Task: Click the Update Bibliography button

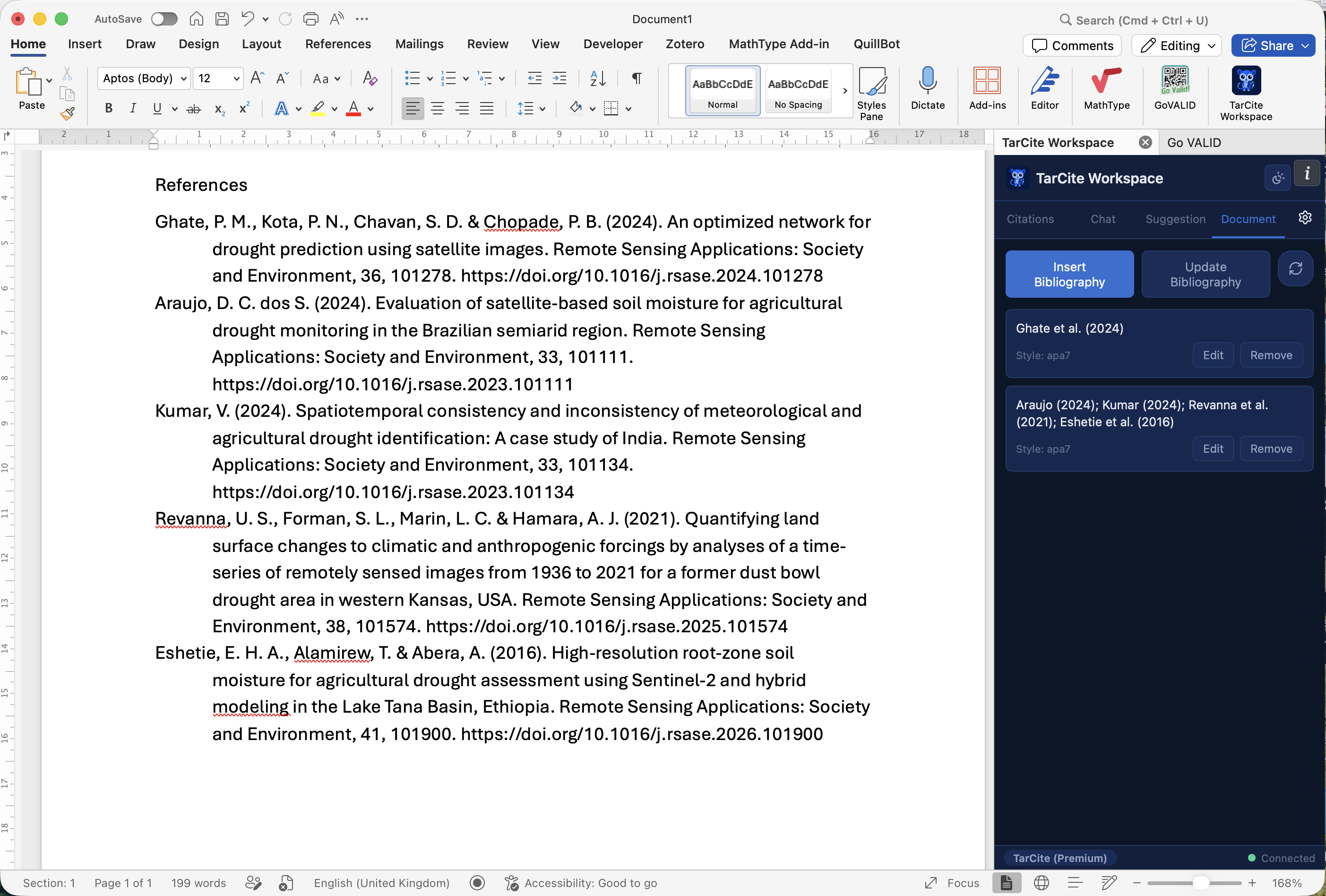Action: [x=1205, y=274]
